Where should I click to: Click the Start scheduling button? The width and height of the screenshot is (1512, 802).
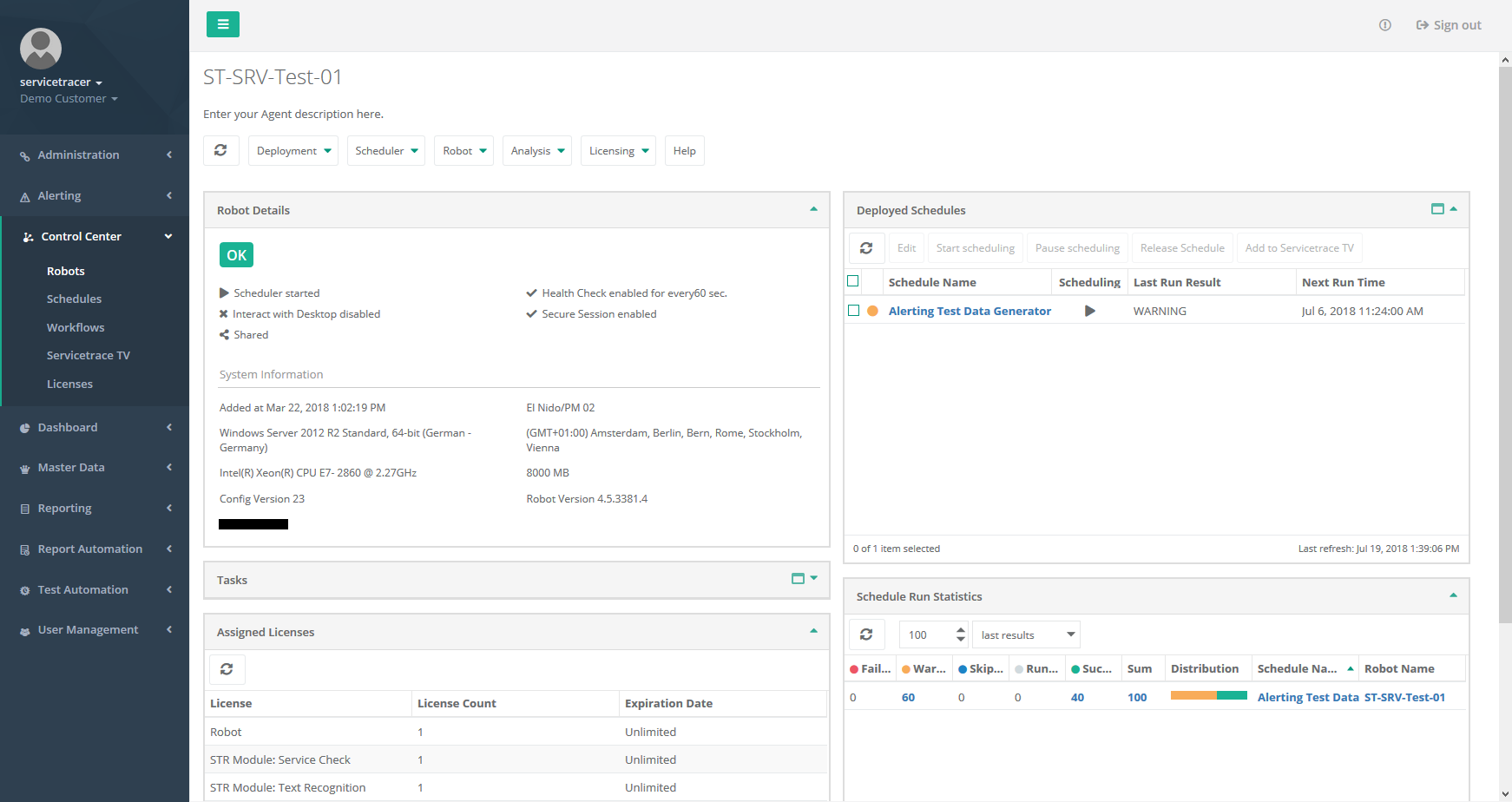click(x=976, y=248)
